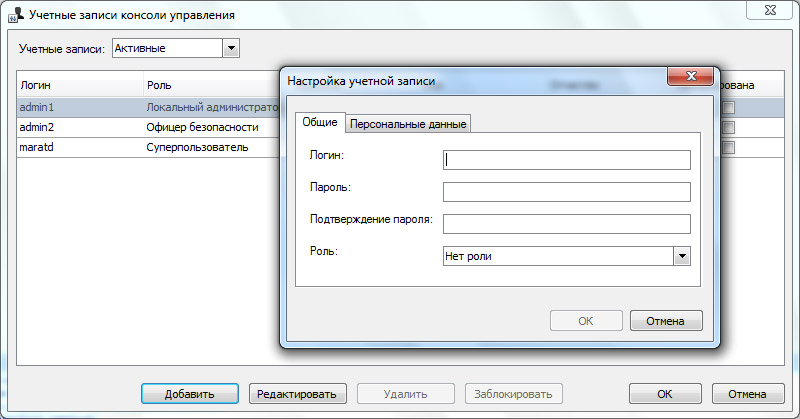Image resolution: width=800 pixels, height=419 pixels.
Task: Click the OK button in account settings dialog
Action: coord(586,321)
